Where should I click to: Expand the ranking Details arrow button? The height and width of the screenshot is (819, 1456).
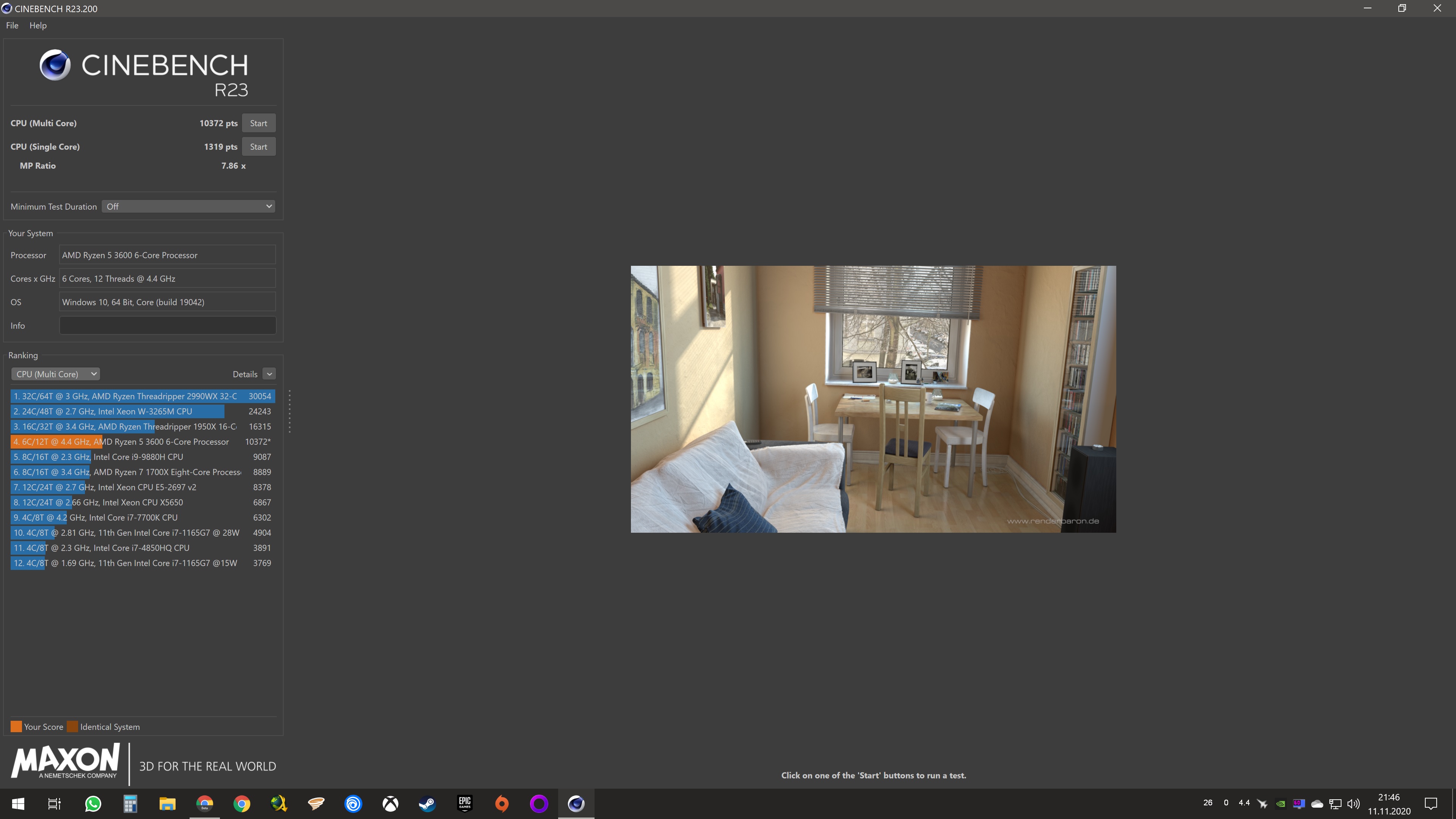(x=270, y=374)
